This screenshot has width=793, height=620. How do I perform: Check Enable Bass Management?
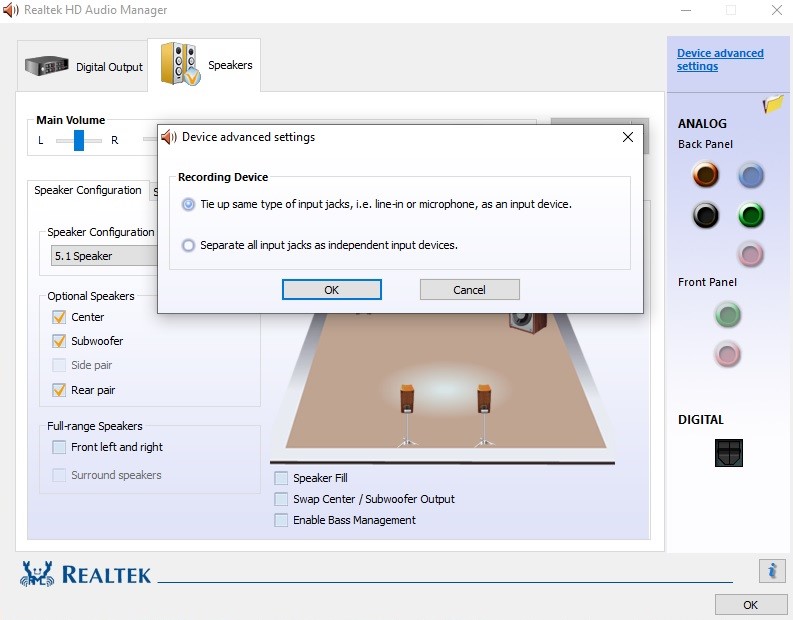coord(281,520)
